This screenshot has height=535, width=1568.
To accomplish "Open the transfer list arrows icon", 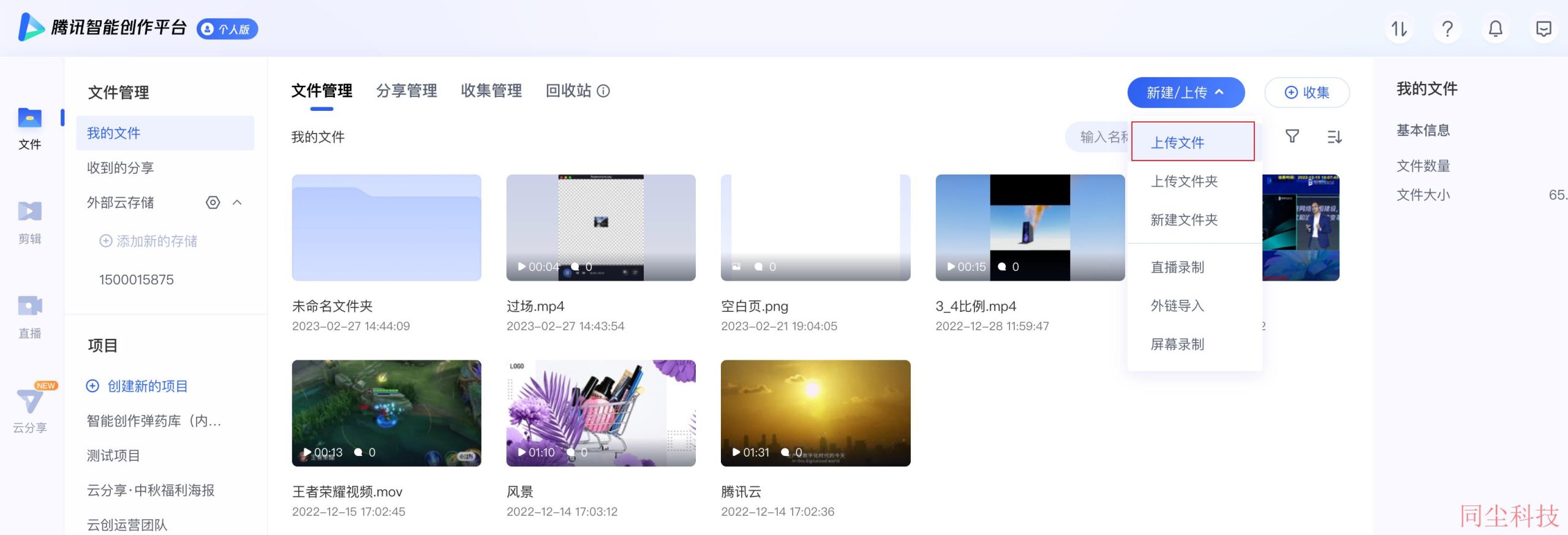I will (x=1399, y=29).
